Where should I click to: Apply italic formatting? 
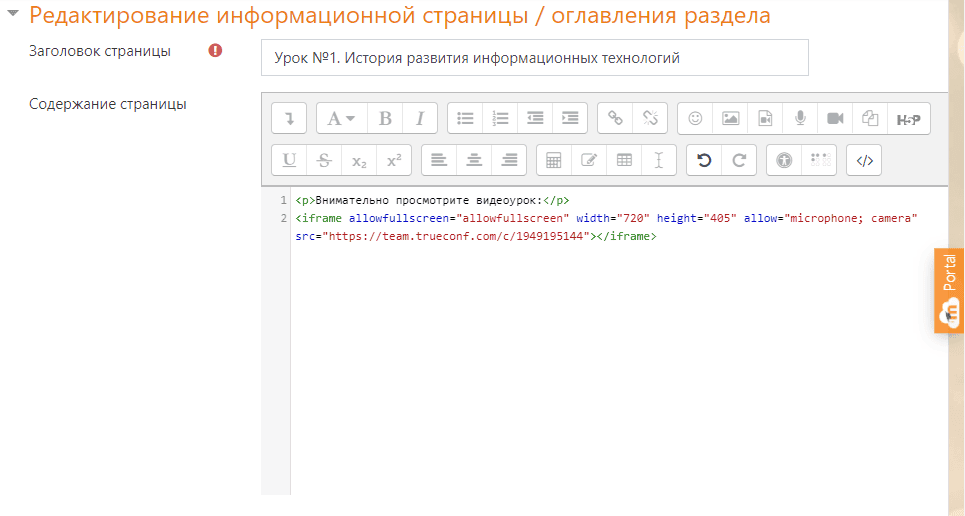(420, 118)
